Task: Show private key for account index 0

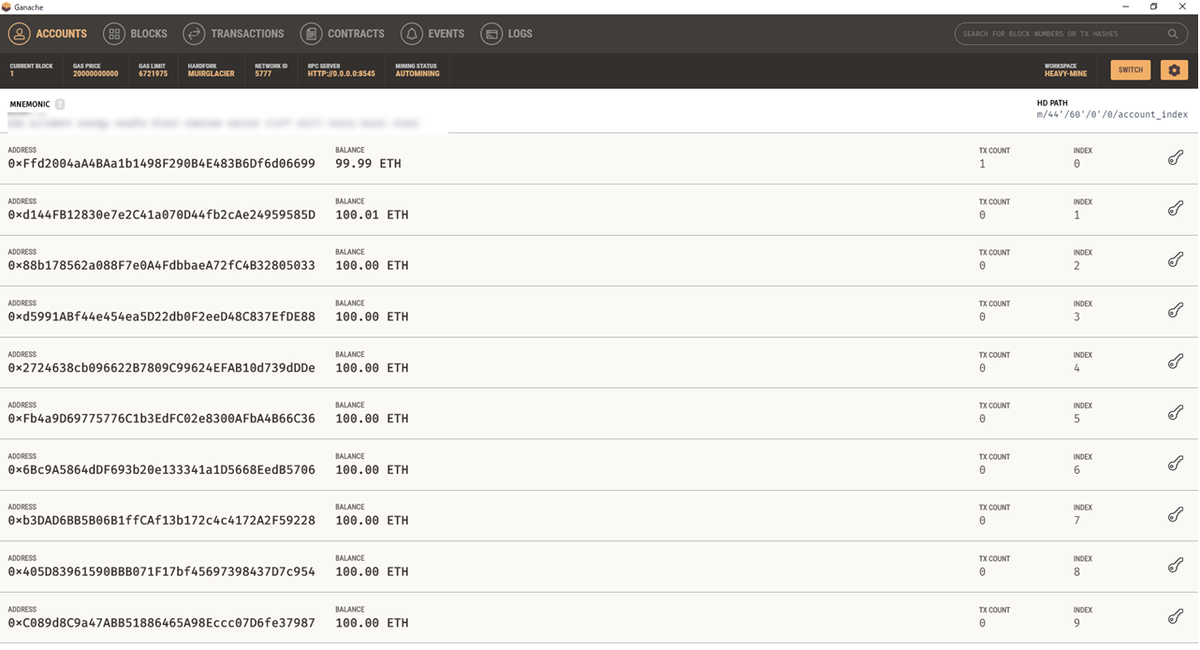Action: 1176,157
